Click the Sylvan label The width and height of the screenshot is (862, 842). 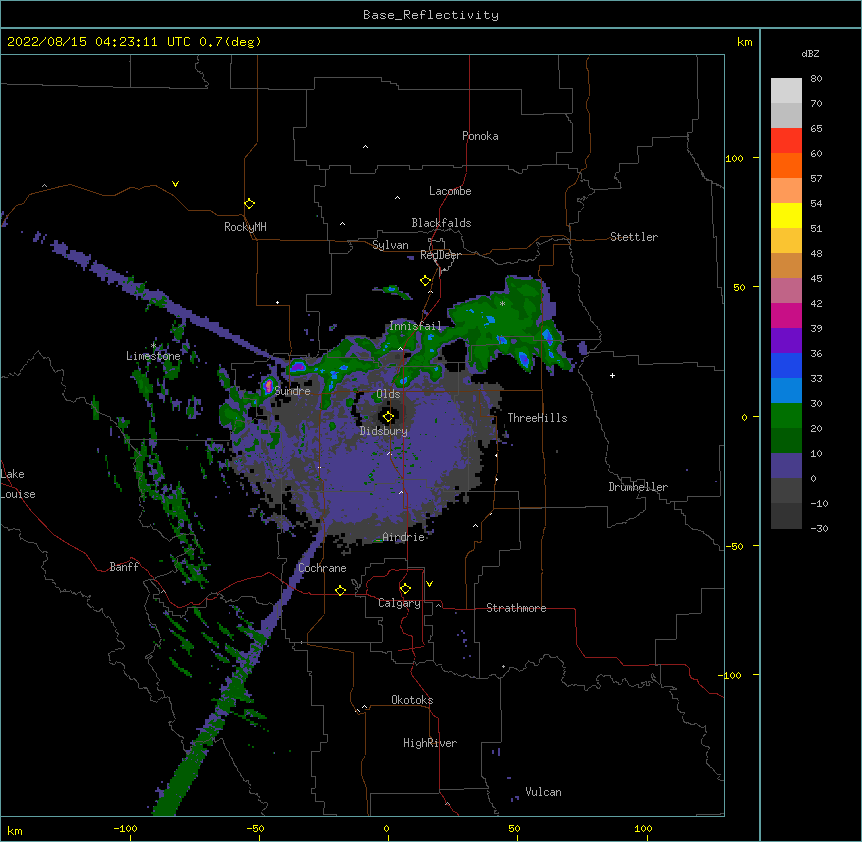click(x=390, y=245)
